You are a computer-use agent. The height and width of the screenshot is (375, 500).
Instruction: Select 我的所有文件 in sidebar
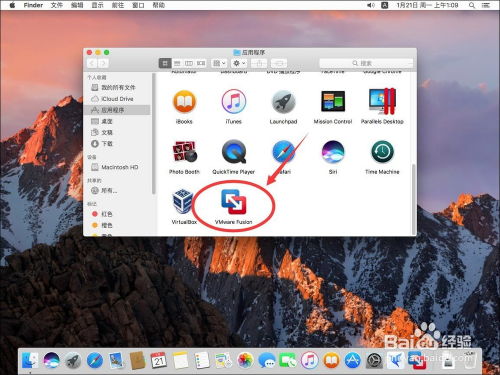pos(118,87)
